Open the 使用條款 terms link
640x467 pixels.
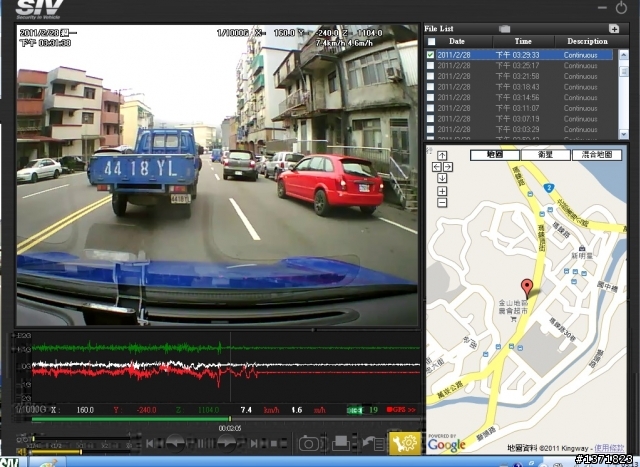(x=609, y=448)
